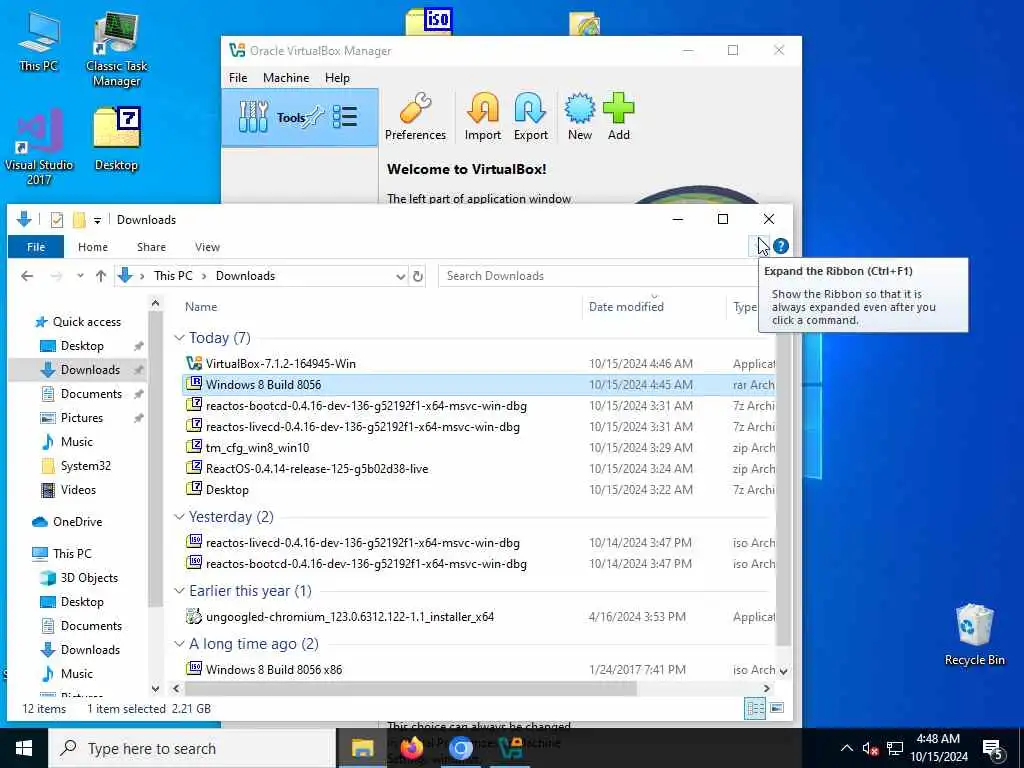
Task: Select 3D Objects under This PC
Action: point(89,578)
